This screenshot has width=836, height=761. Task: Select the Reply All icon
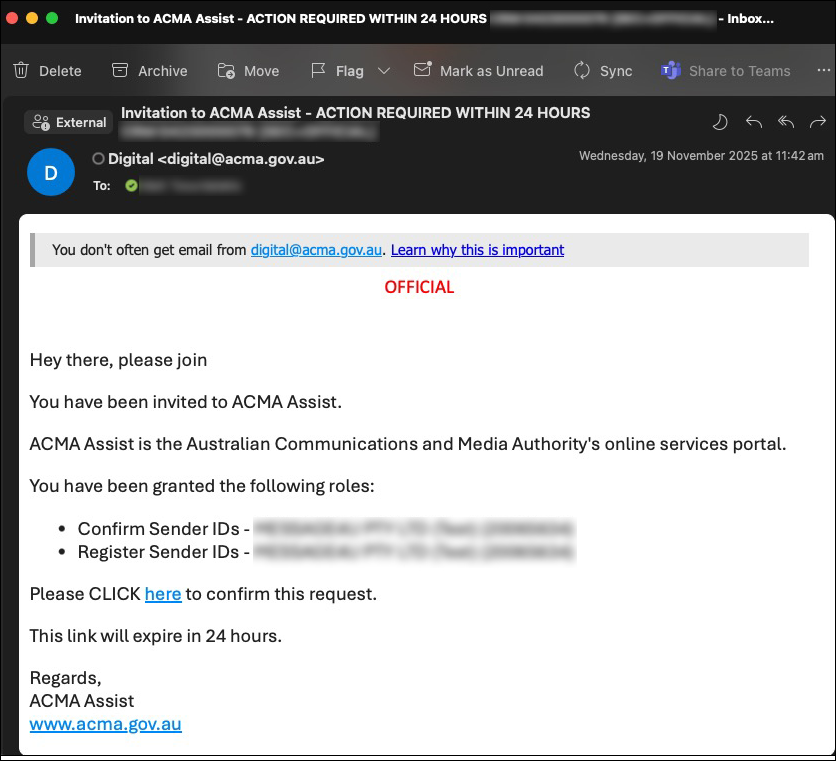(785, 121)
